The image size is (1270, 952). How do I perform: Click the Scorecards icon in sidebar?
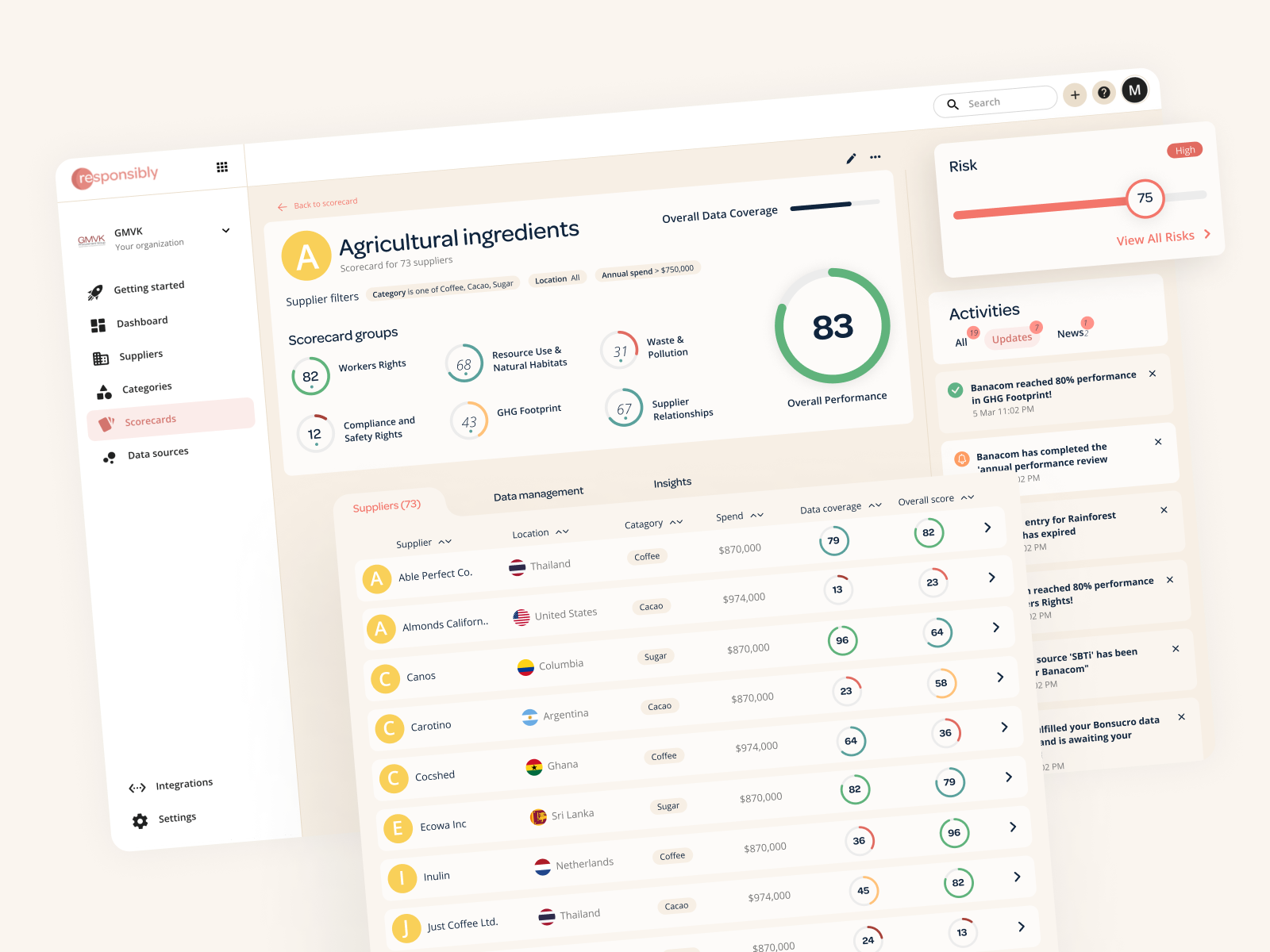(106, 424)
